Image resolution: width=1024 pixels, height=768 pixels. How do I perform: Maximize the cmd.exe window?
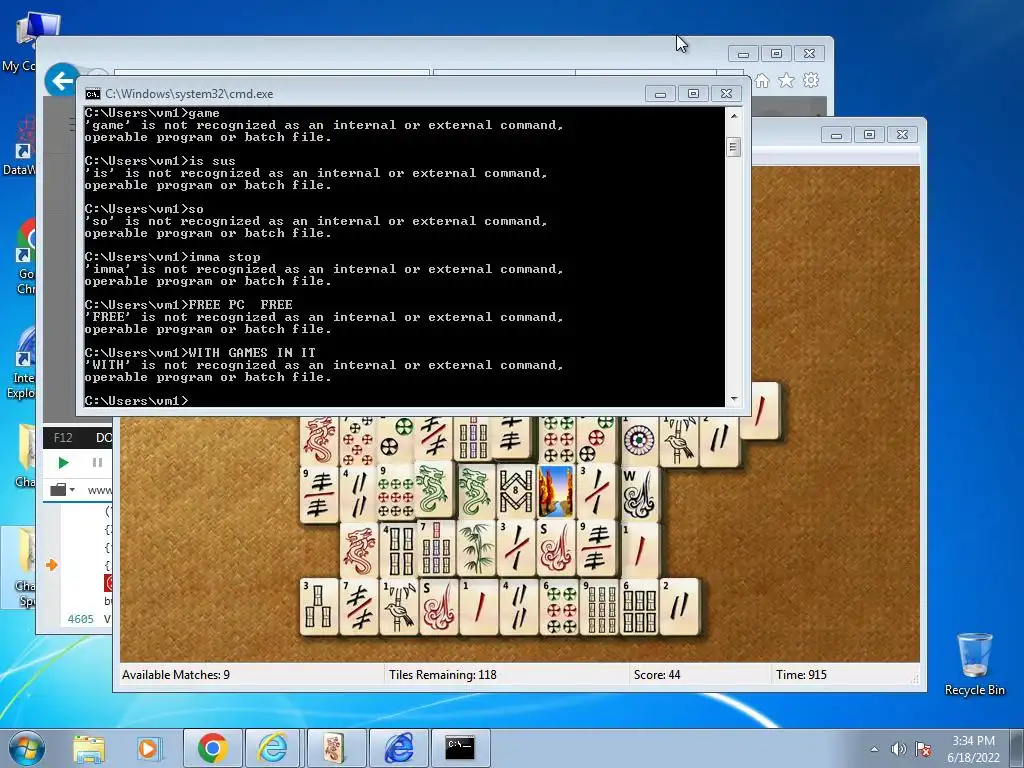694,94
